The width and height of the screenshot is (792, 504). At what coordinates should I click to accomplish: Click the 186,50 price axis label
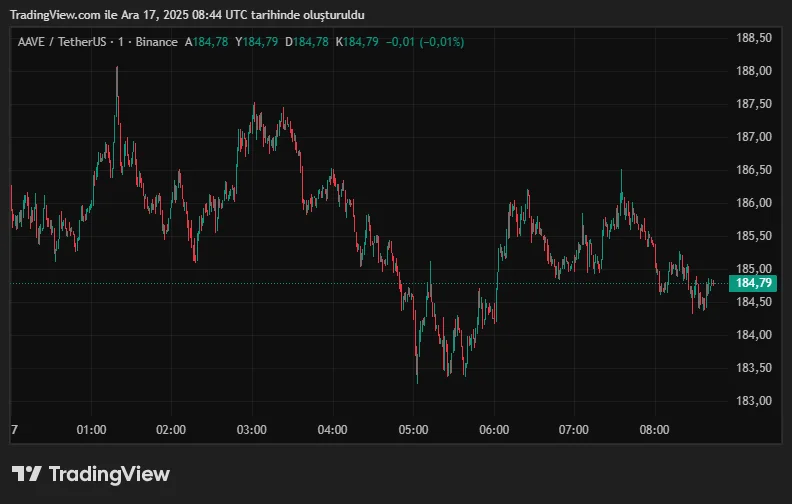tap(753, 170)
